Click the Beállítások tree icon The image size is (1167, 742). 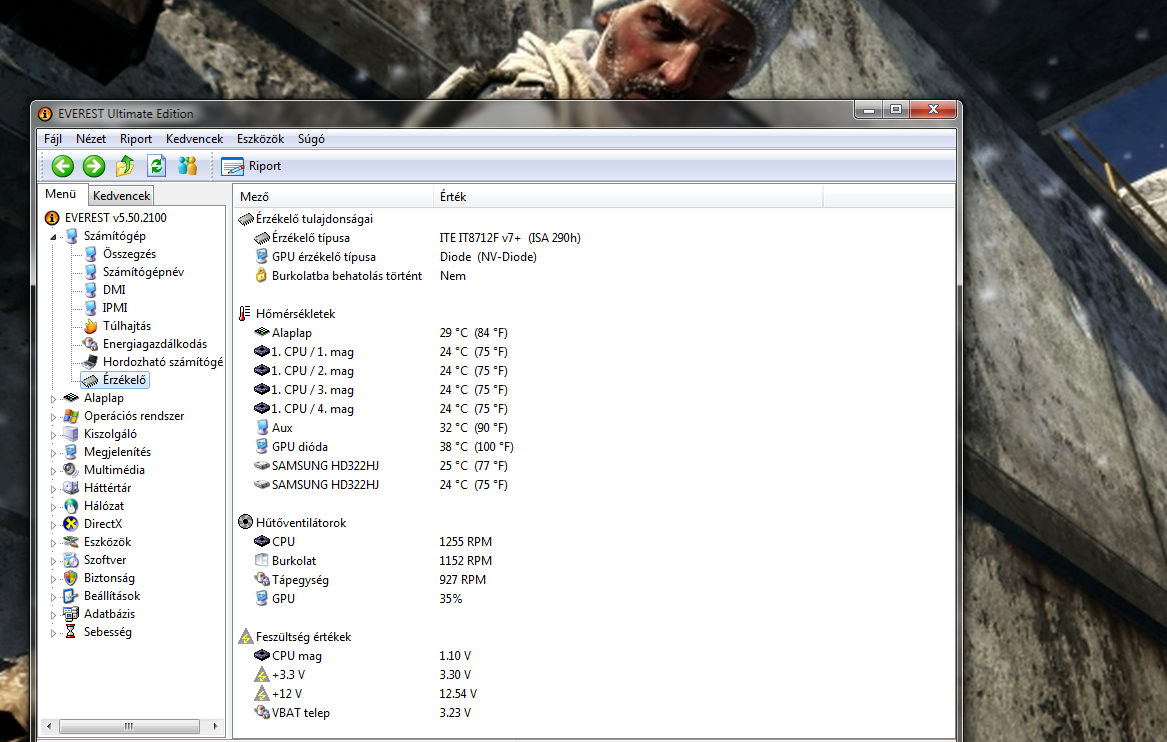click(71, 595)
